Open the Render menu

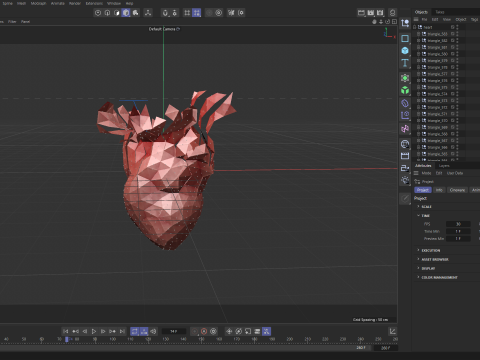(75, 3)
